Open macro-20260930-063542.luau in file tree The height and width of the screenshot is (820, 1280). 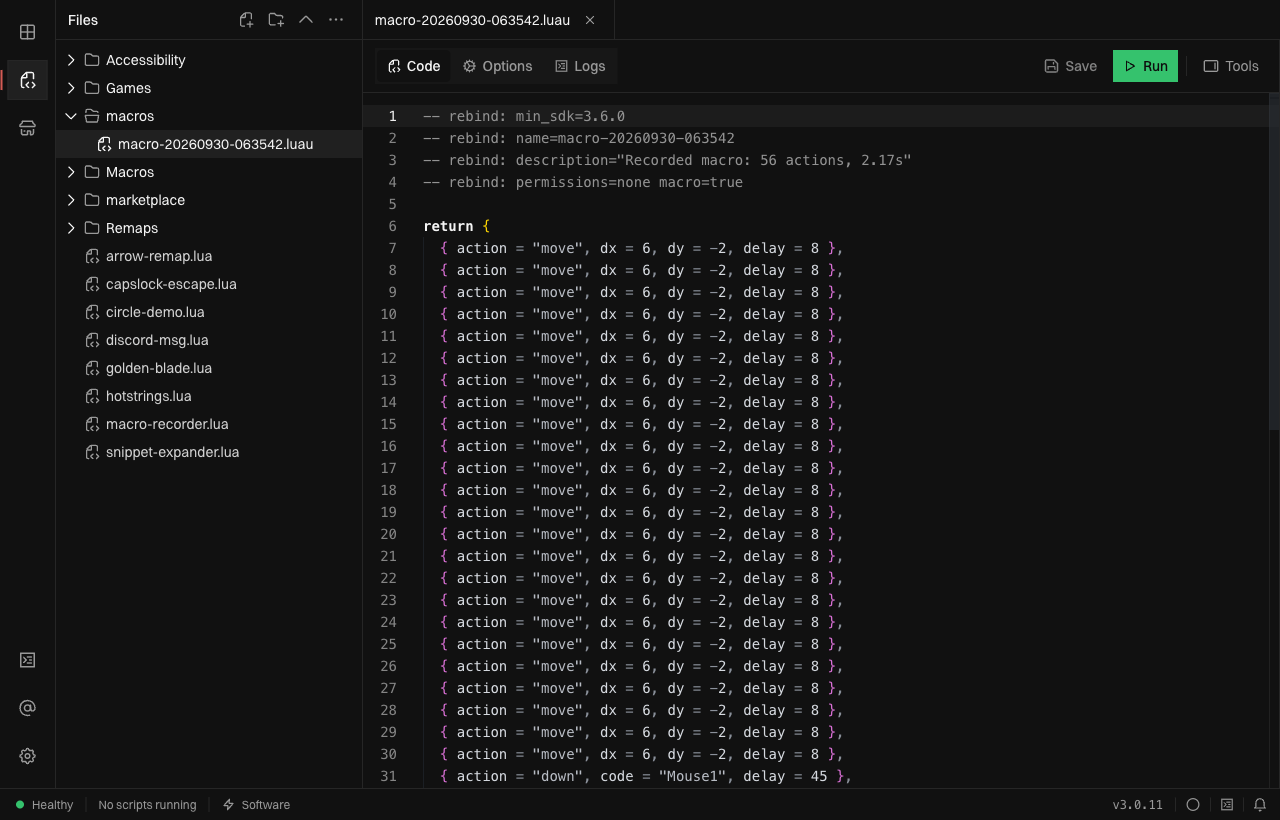[x=209, y=144]
